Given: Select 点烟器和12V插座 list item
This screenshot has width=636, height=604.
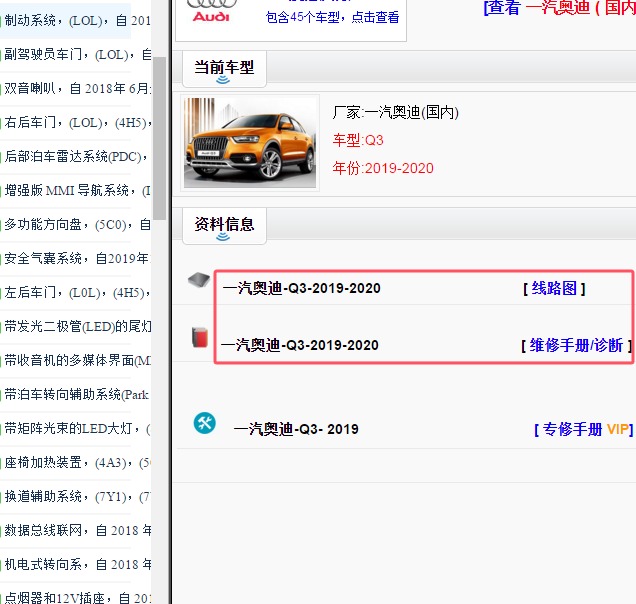Looking at the screenshot, I should coord(76,597).
